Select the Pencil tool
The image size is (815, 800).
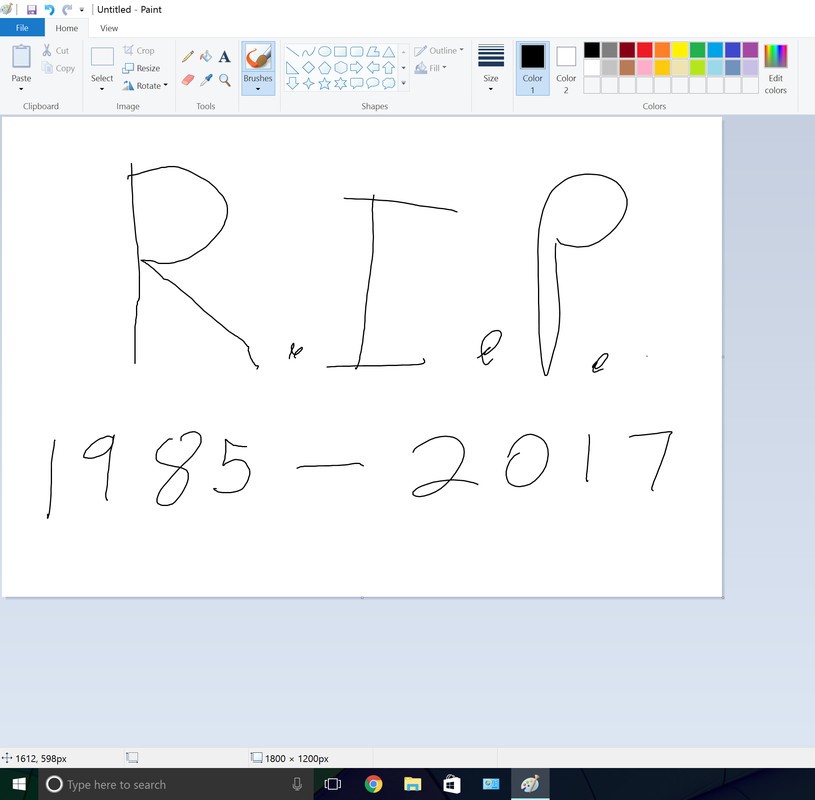point(187,57)
